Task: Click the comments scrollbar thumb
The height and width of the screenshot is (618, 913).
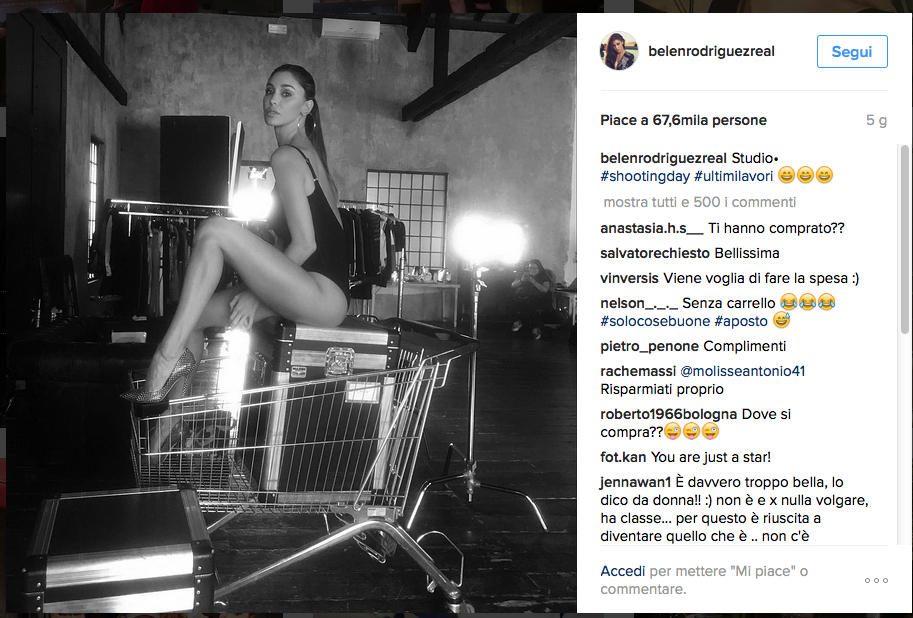Action: pos(904,239)
